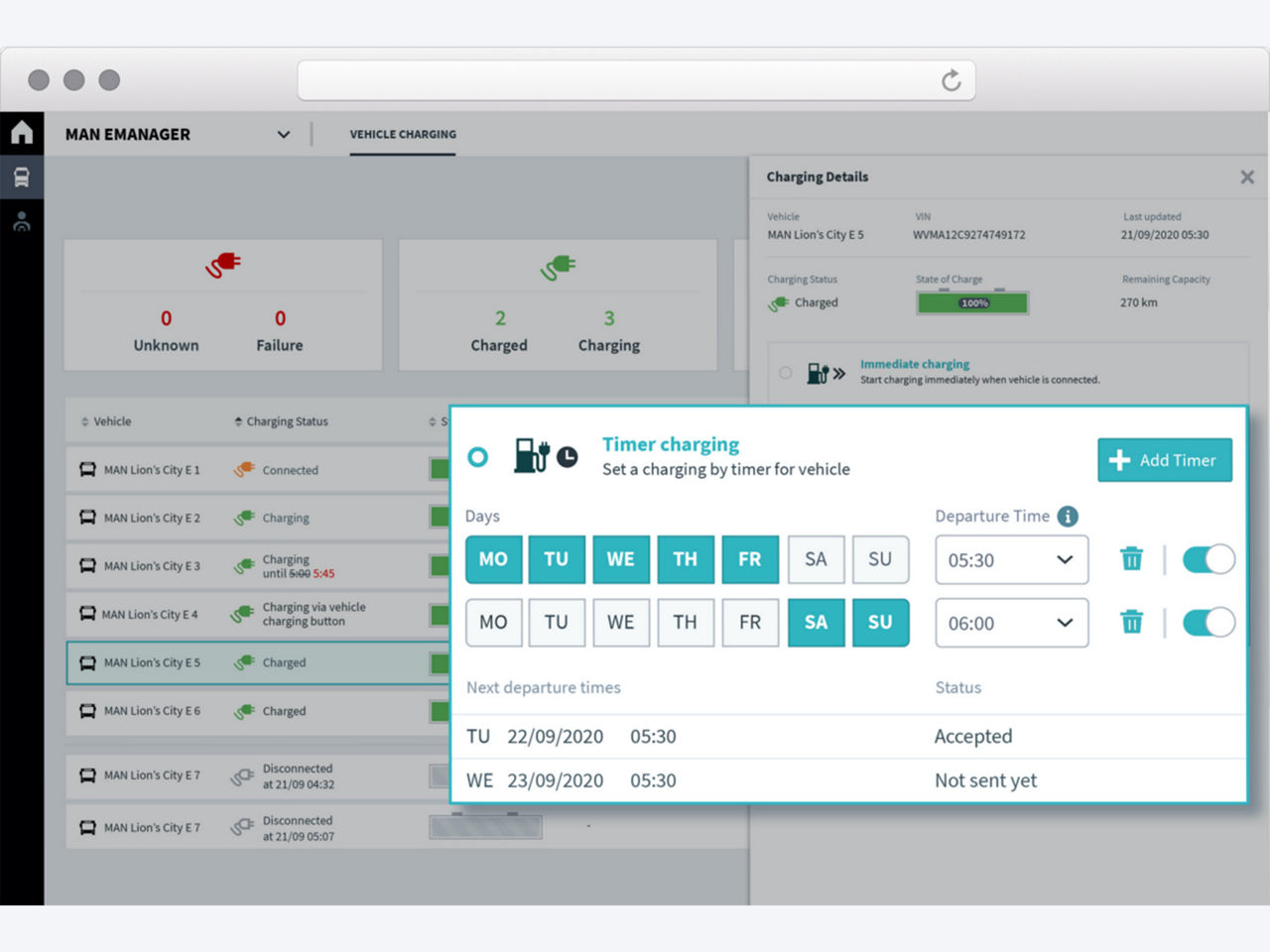Disable the 05:30 timer toggle switch
1270x952 pixels.
[x=1208, y=559]
